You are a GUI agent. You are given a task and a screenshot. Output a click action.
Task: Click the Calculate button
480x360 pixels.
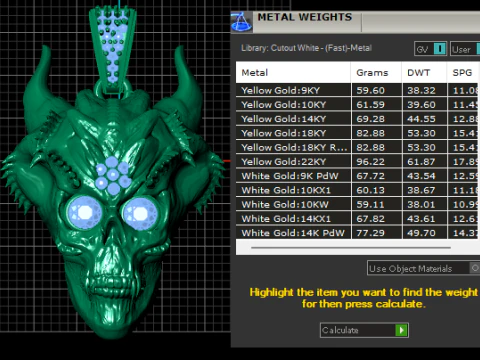click(364, 330)
